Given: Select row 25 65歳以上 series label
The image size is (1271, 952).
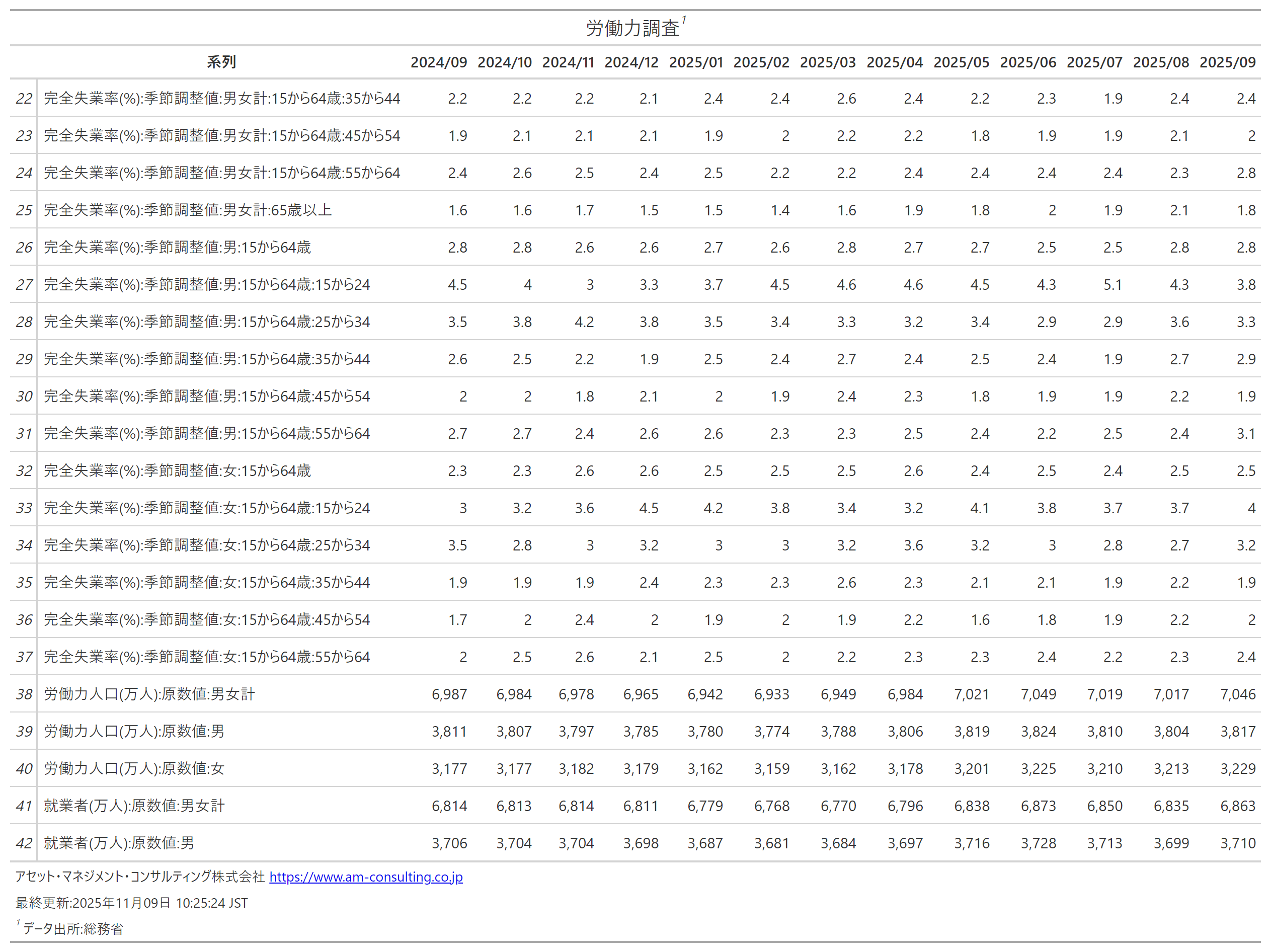Looking at the screenshot, I should tap(188, 210).
